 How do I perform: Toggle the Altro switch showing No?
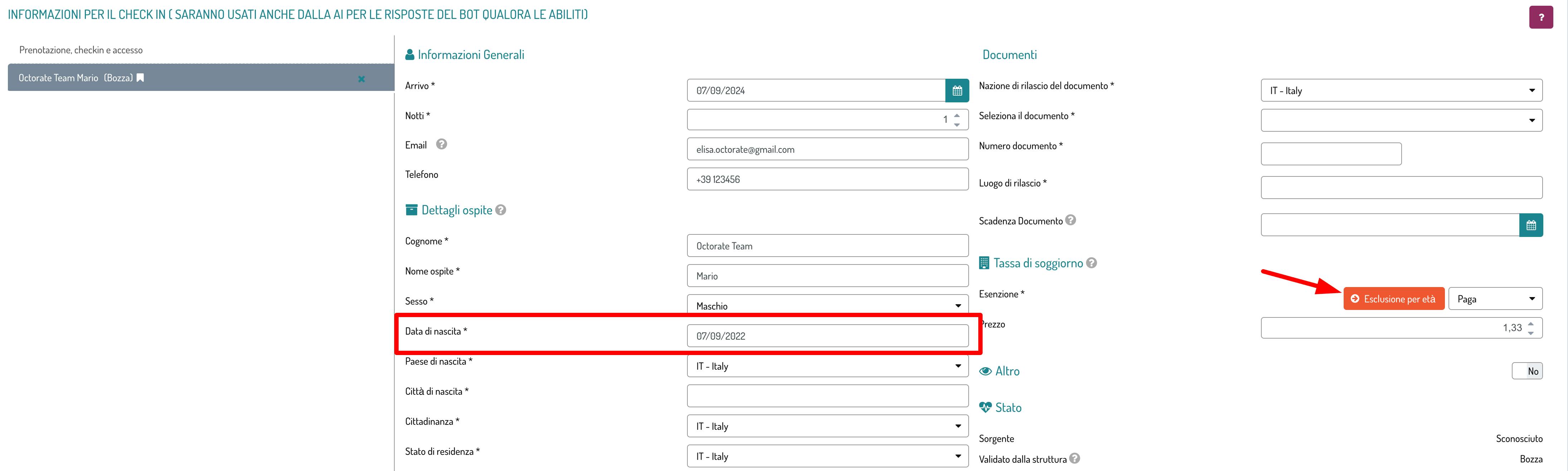click(1526, 370)
